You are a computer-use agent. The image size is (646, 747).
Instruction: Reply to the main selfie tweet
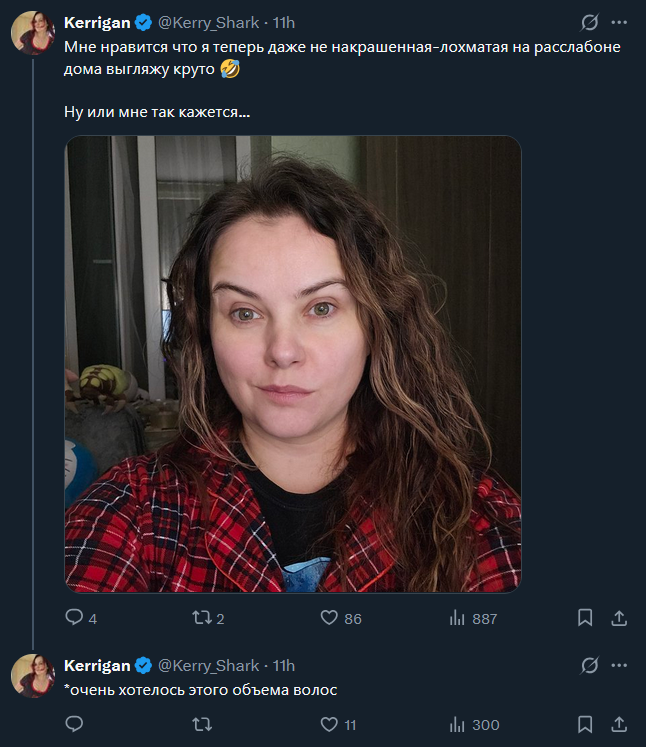point(73,618)
